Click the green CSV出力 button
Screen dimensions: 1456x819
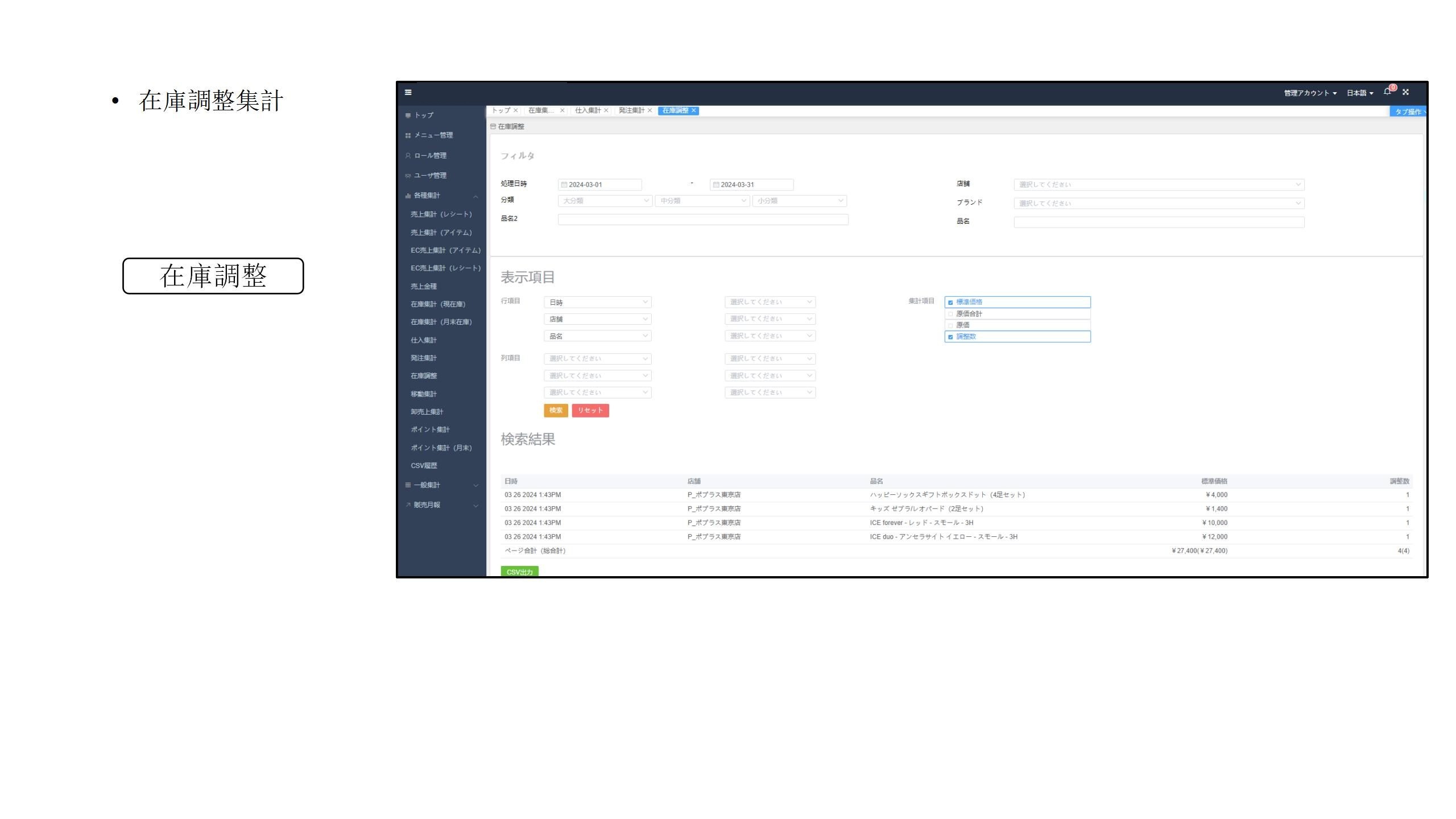[x=519, y=572]
